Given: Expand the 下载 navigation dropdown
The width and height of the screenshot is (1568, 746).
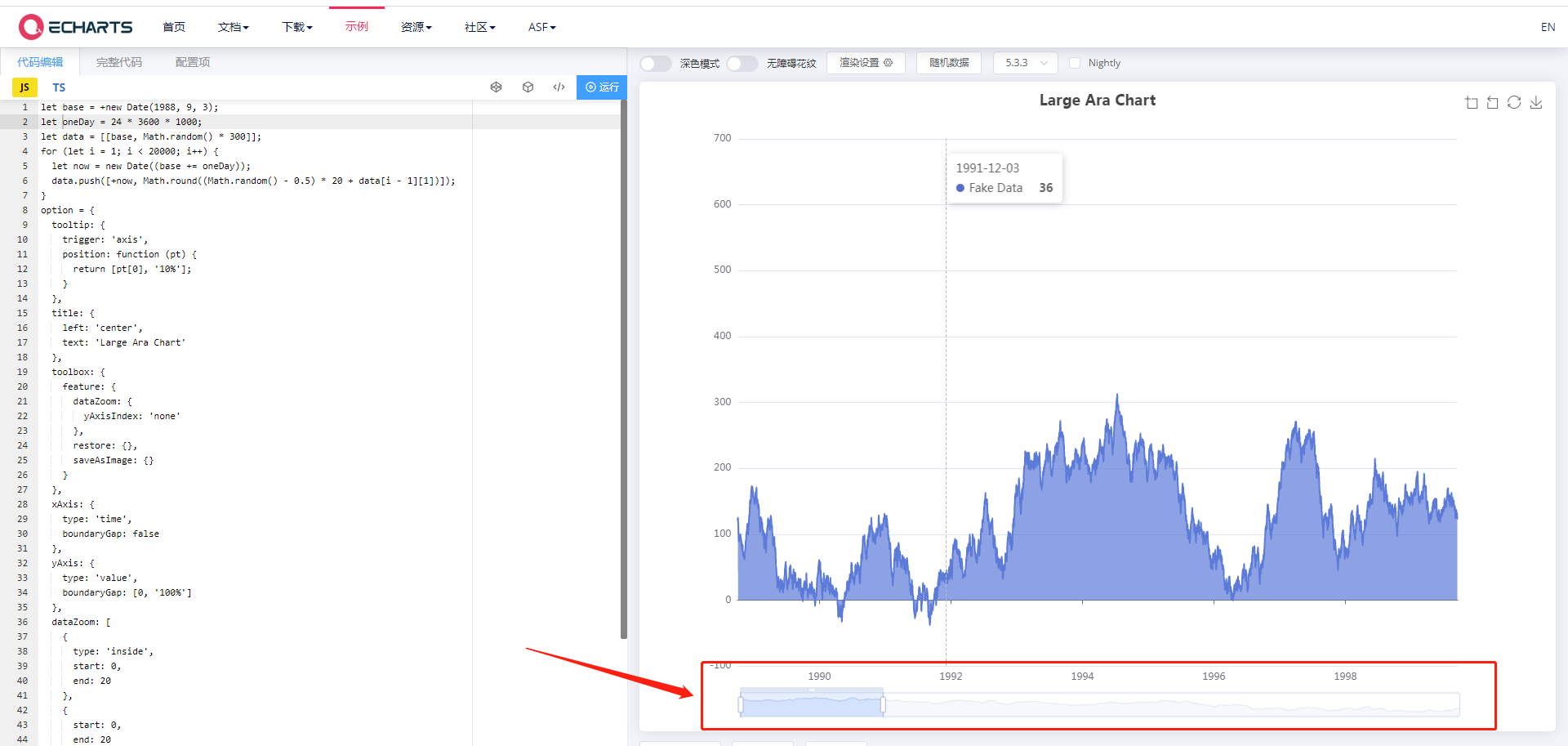Looking at the screenshot, I should 297,27.
